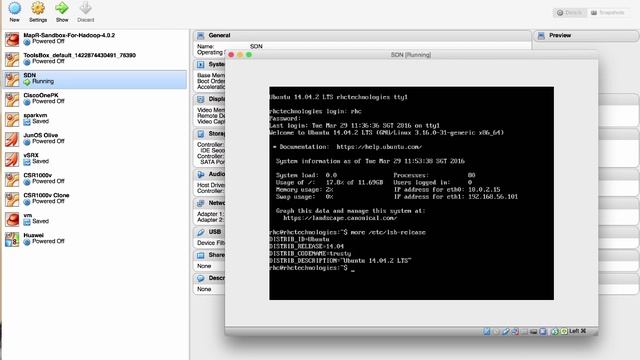Select the Huawei VM icon
This screenshot has width=640, height=360.
coord(12,239)
